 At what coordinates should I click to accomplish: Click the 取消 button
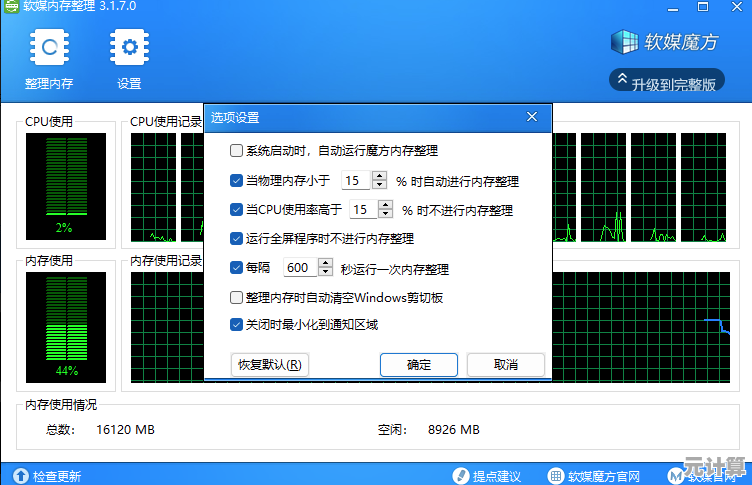pyautogui.click(x=506, y=365)
